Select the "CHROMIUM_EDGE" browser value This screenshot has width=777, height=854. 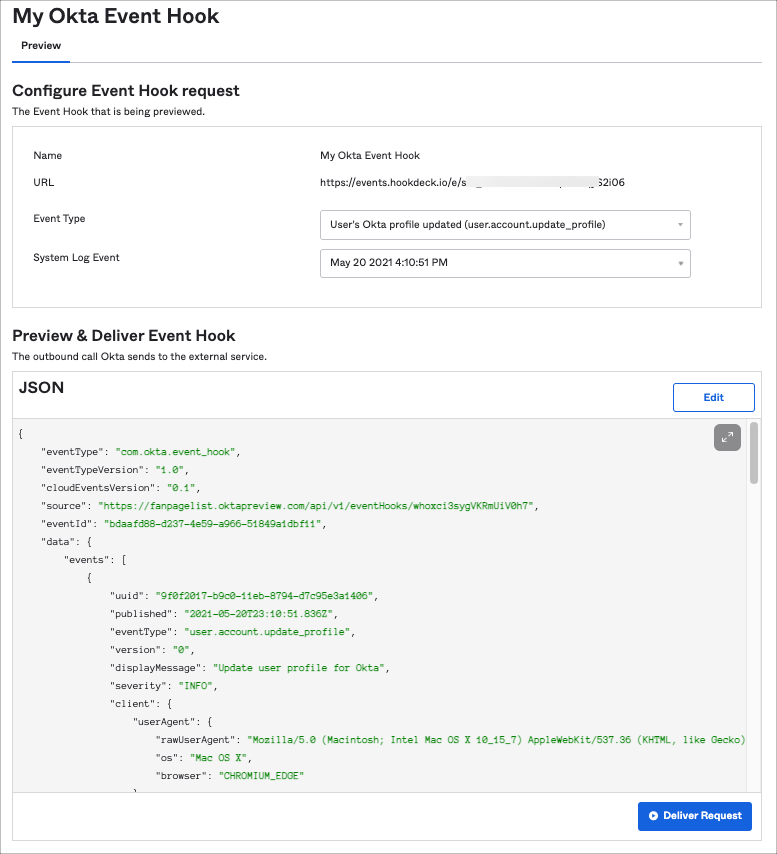tap(260, 775)
